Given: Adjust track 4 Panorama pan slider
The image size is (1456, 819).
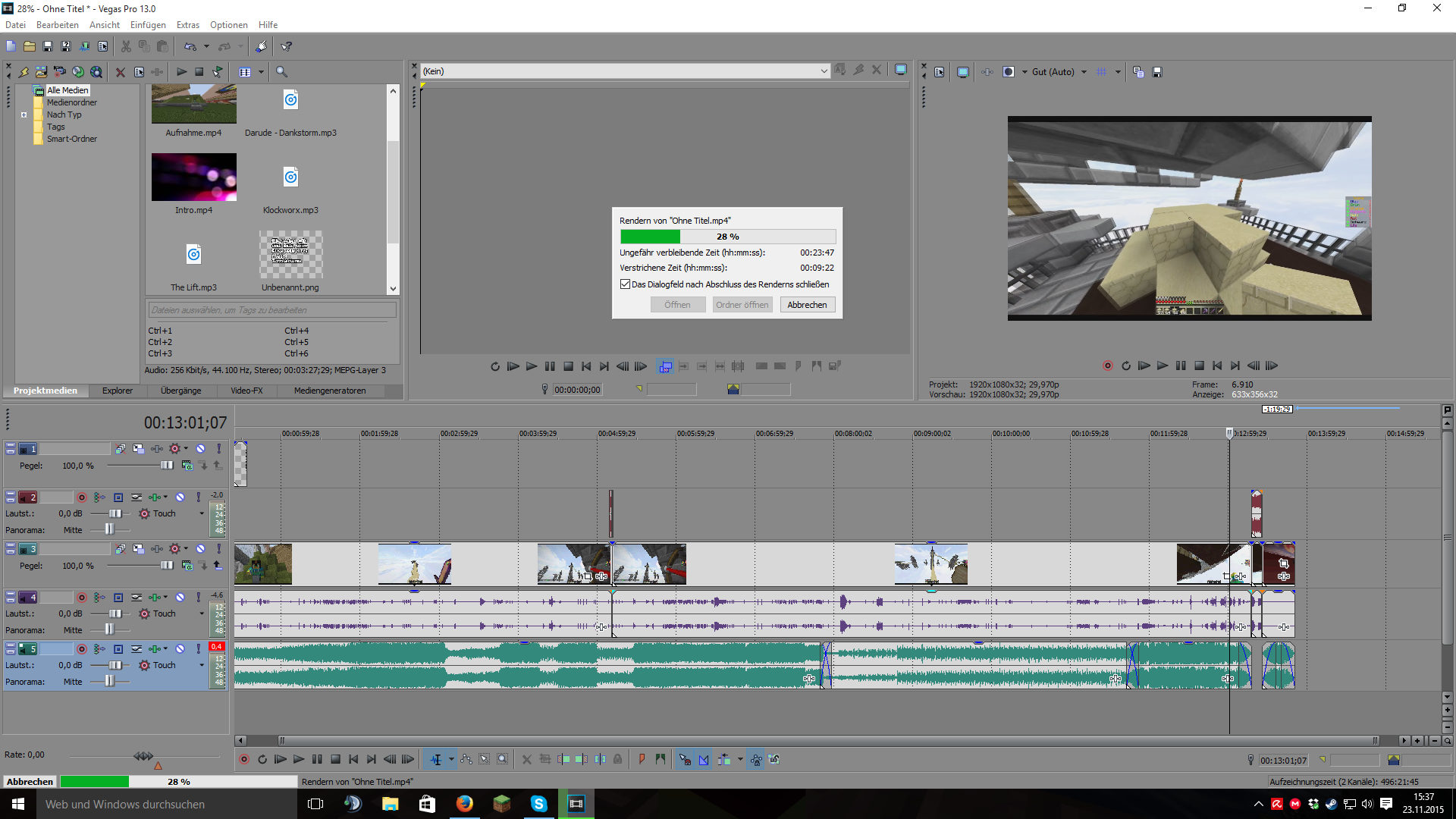Looking at the screenshot, I should [x=110, y=629].
